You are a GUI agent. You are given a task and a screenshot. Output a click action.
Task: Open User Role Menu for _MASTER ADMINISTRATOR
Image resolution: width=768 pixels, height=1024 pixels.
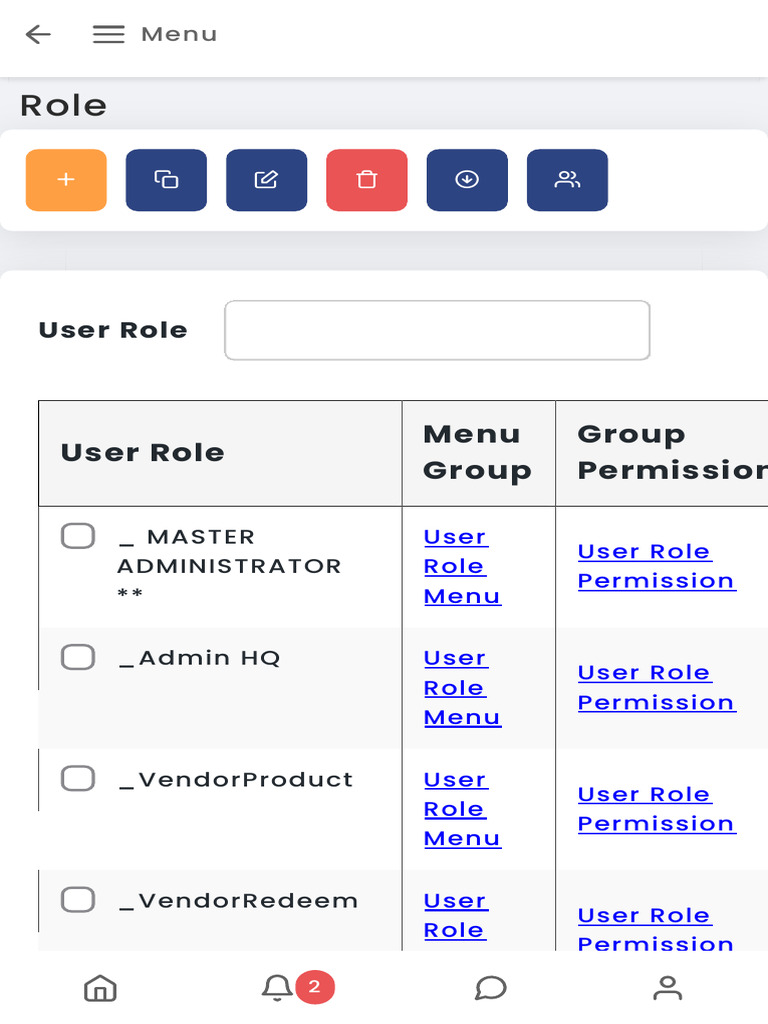[x=461, y=566]
